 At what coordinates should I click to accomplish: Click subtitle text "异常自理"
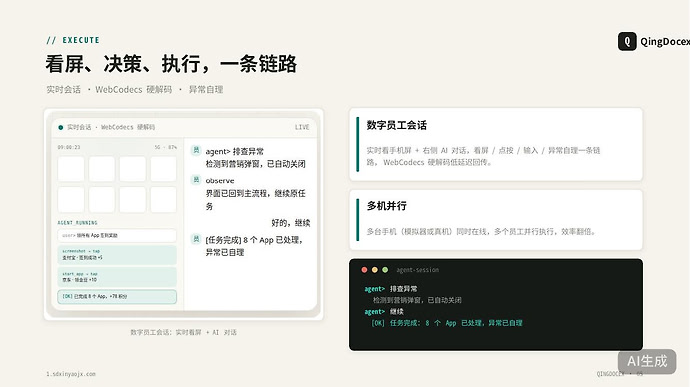[206, 89]
